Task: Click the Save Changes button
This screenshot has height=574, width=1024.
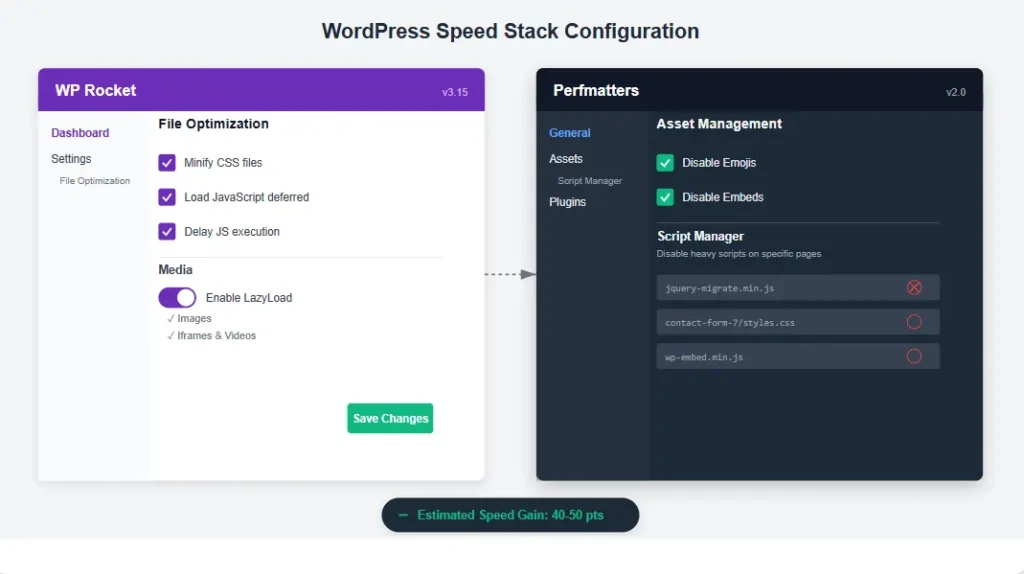Action: [390, 419]
